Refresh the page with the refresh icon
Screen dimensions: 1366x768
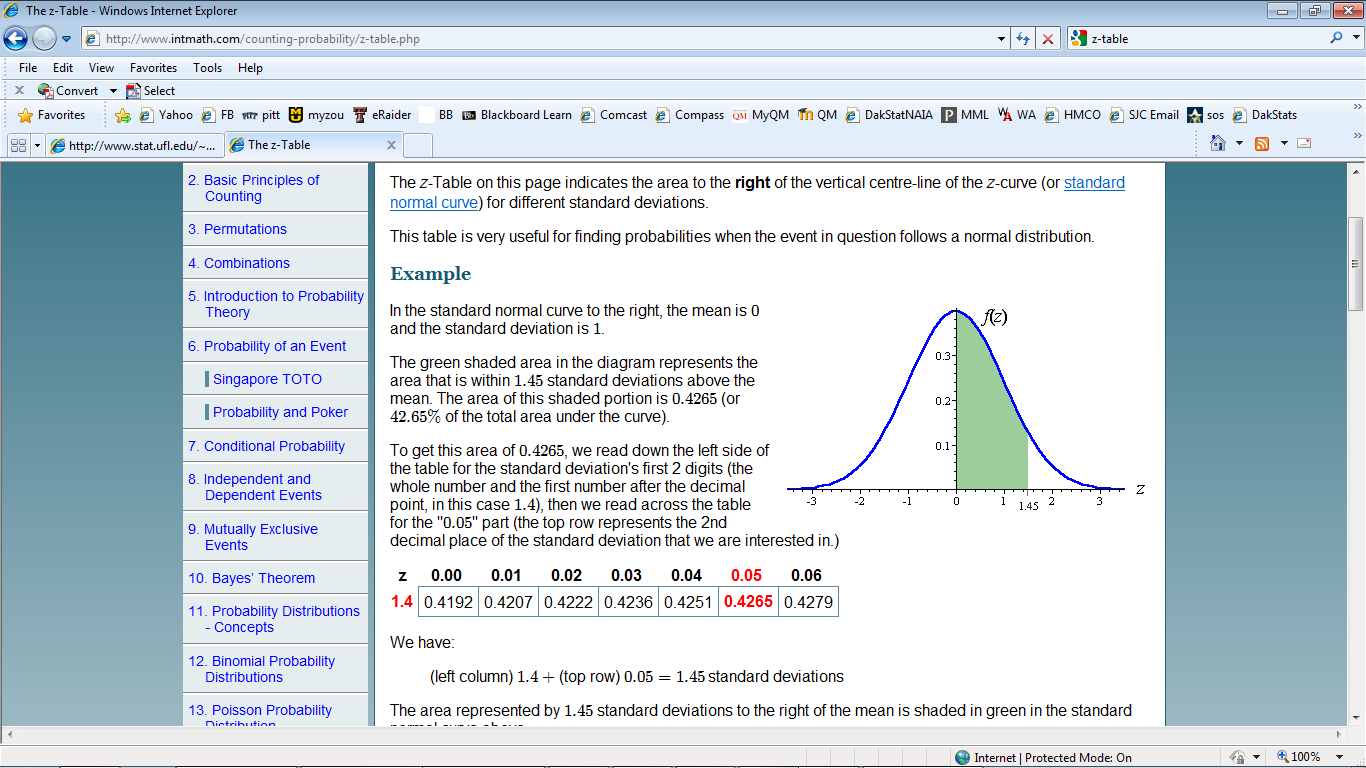(x=1021, y=38)
